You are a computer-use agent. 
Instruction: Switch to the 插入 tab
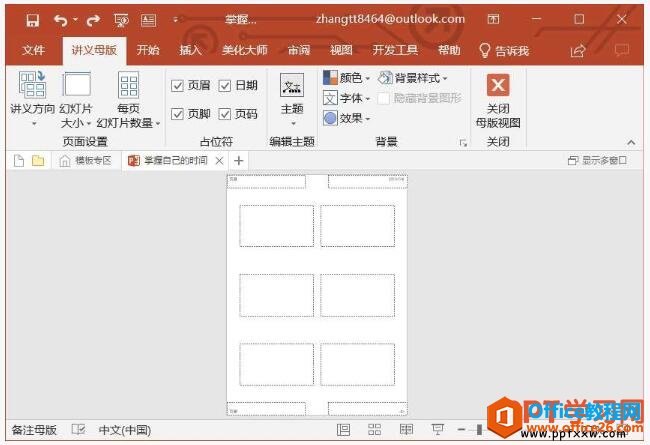point(190,50)
